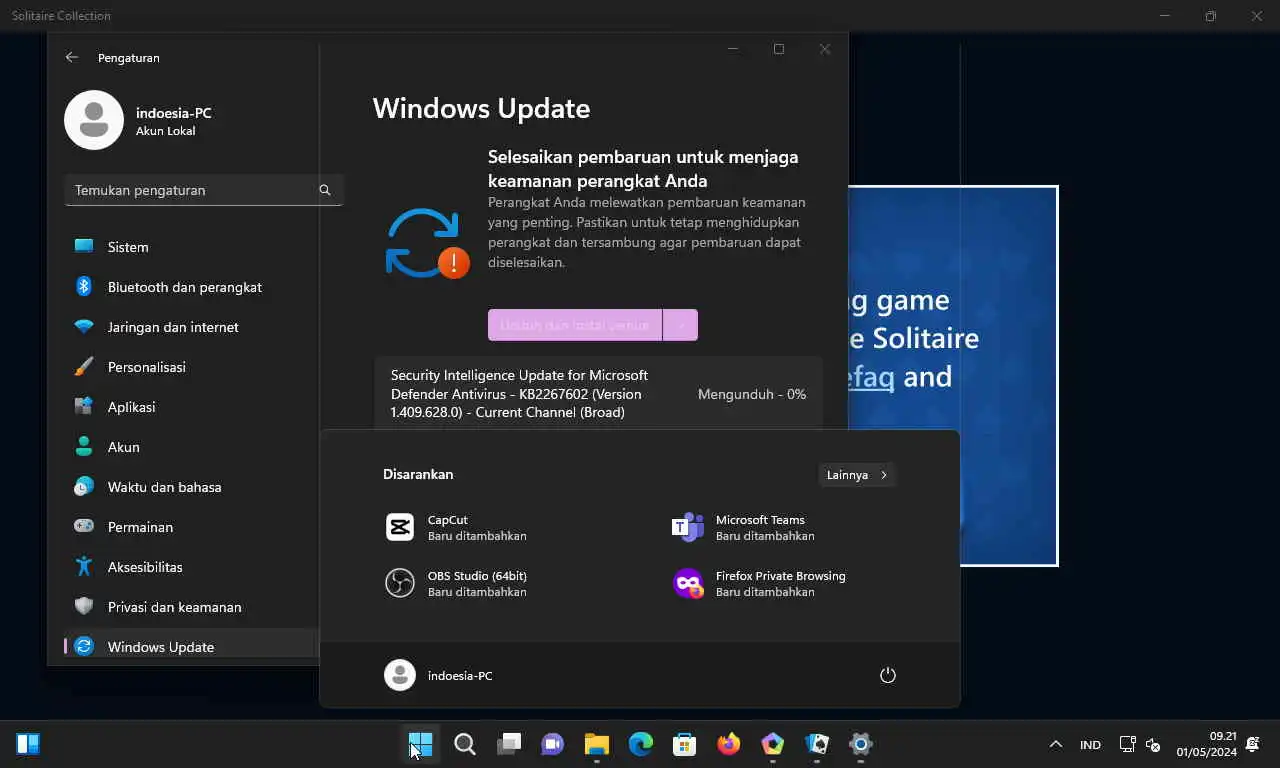This screenshot has width=1280, height=768.
Task: Click the Security Intelligence Update KB2267602 entry
Action: (598, 393)
